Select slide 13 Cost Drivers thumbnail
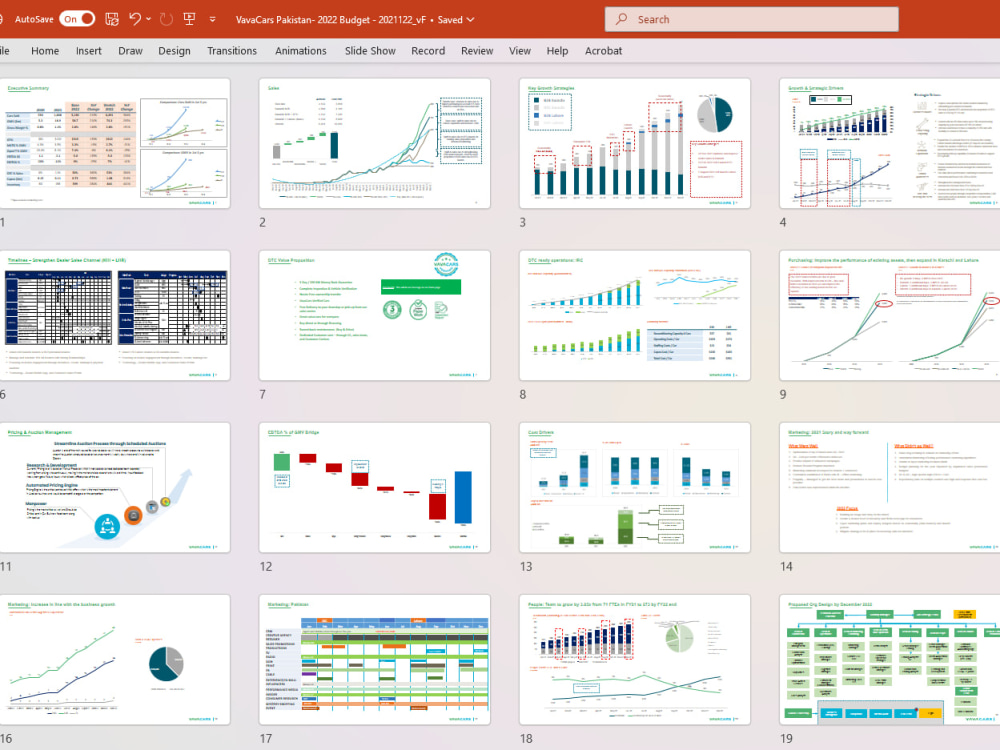1000x750 pixels. 635,488
